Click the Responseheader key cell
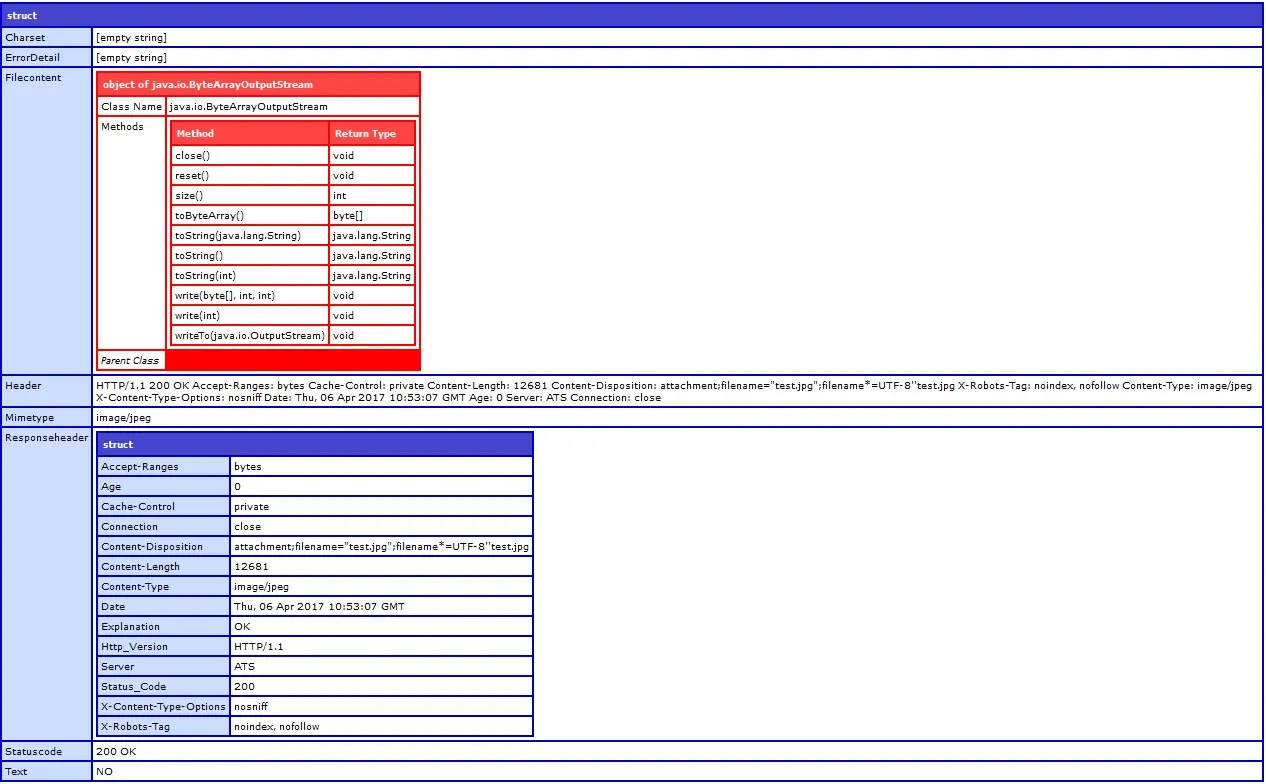Screen dimensions: 1266x784 46,584
